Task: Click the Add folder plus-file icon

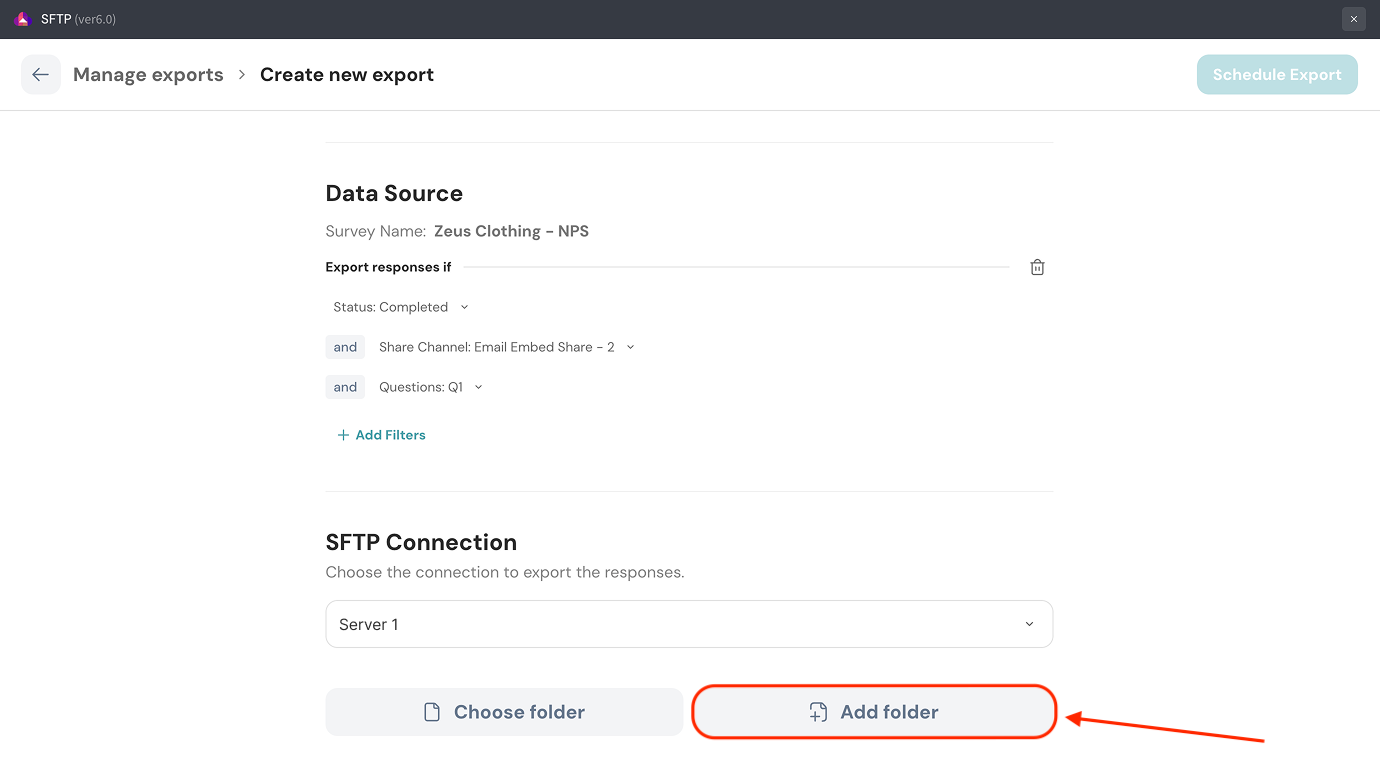Action: [x=818, y=712]
